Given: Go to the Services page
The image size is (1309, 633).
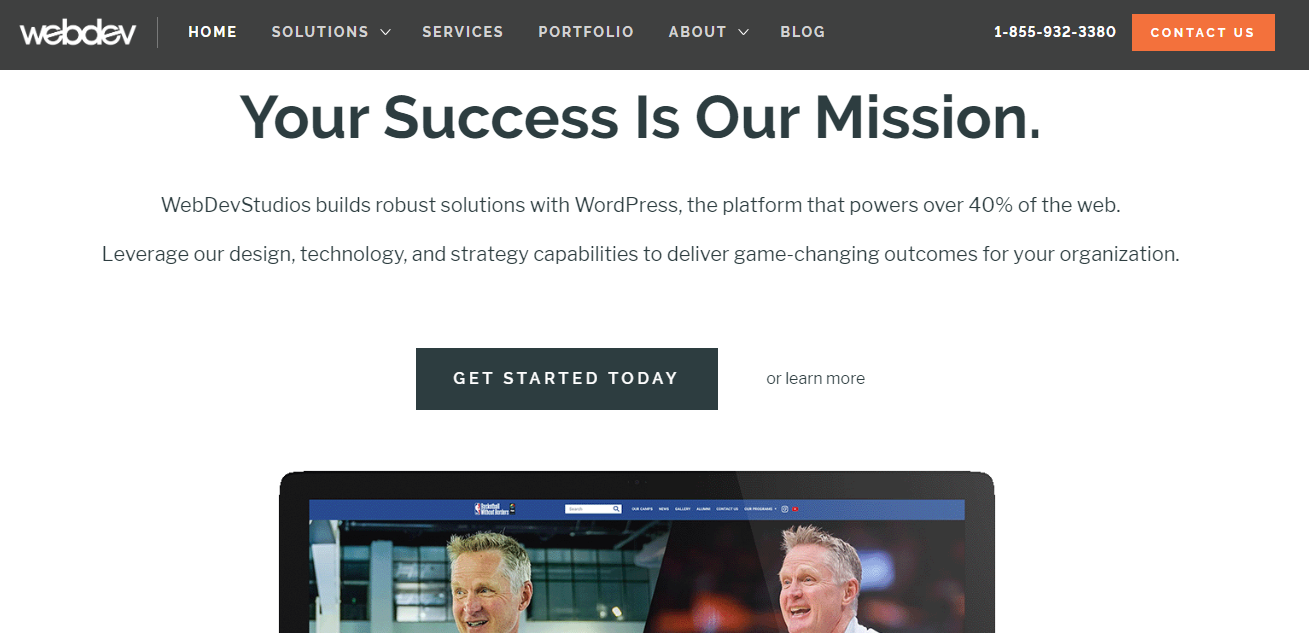Looking at the screenshot, I should point(463,32).
